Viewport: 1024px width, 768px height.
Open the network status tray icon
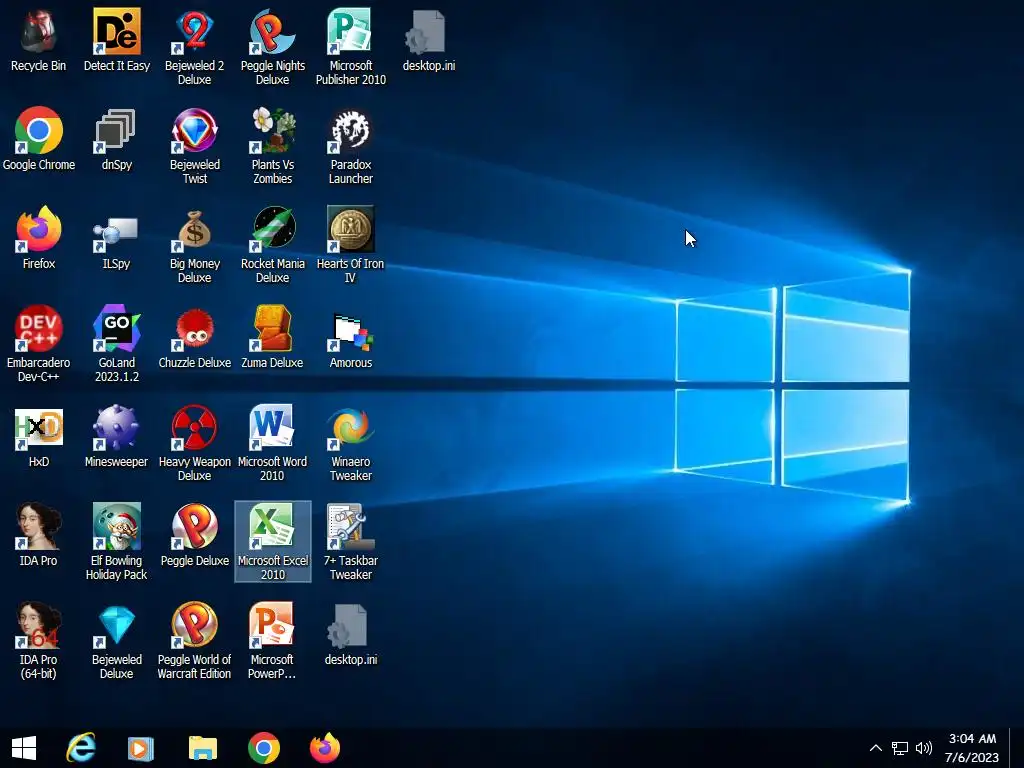pyautogui.click(x=900, y=748)
